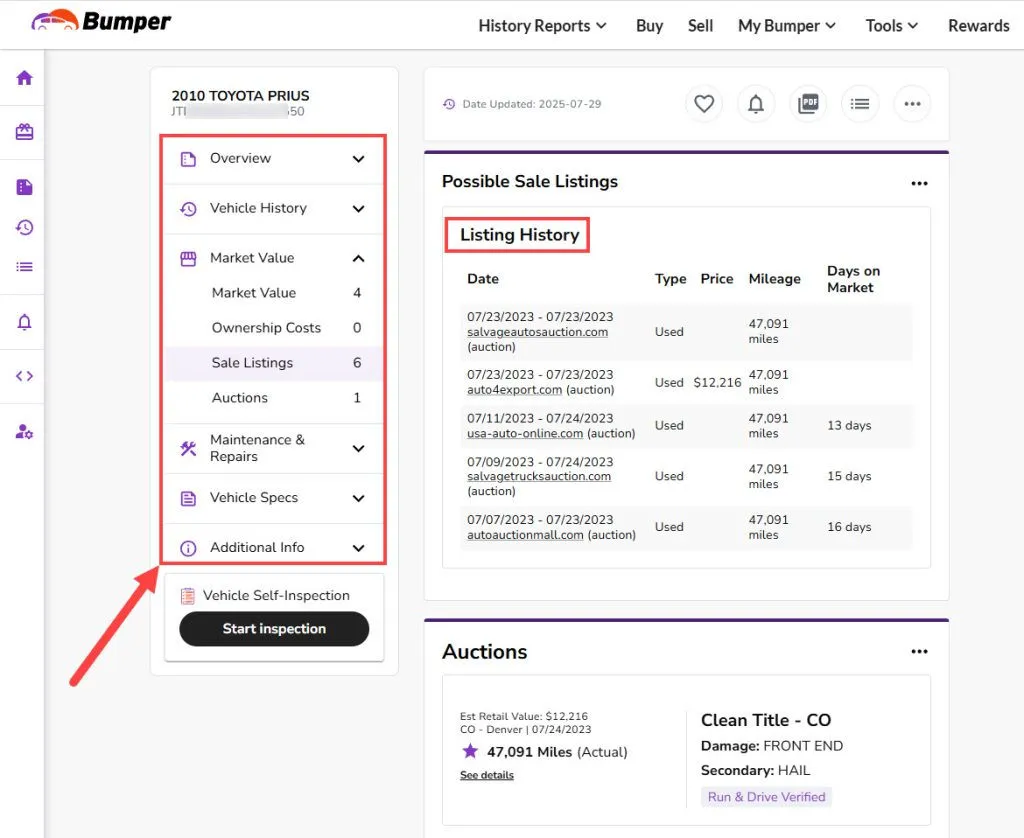Click the Overview section icon
Image resolution: width=1024 pixels, height=838 pixels.
click(188, 159)
